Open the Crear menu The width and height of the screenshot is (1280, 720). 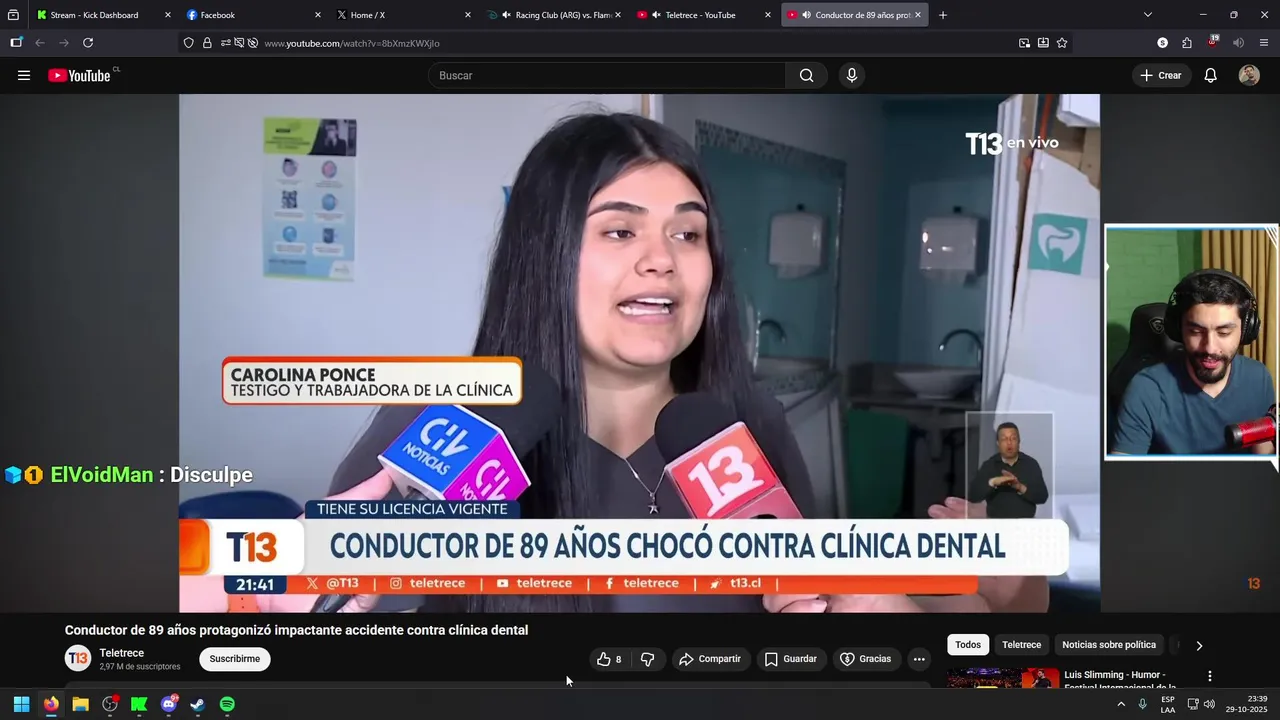[x=1161, y=75]
